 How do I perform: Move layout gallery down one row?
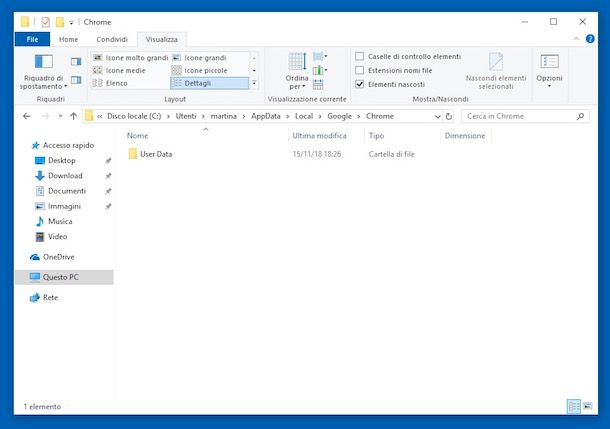coord(254,70)
